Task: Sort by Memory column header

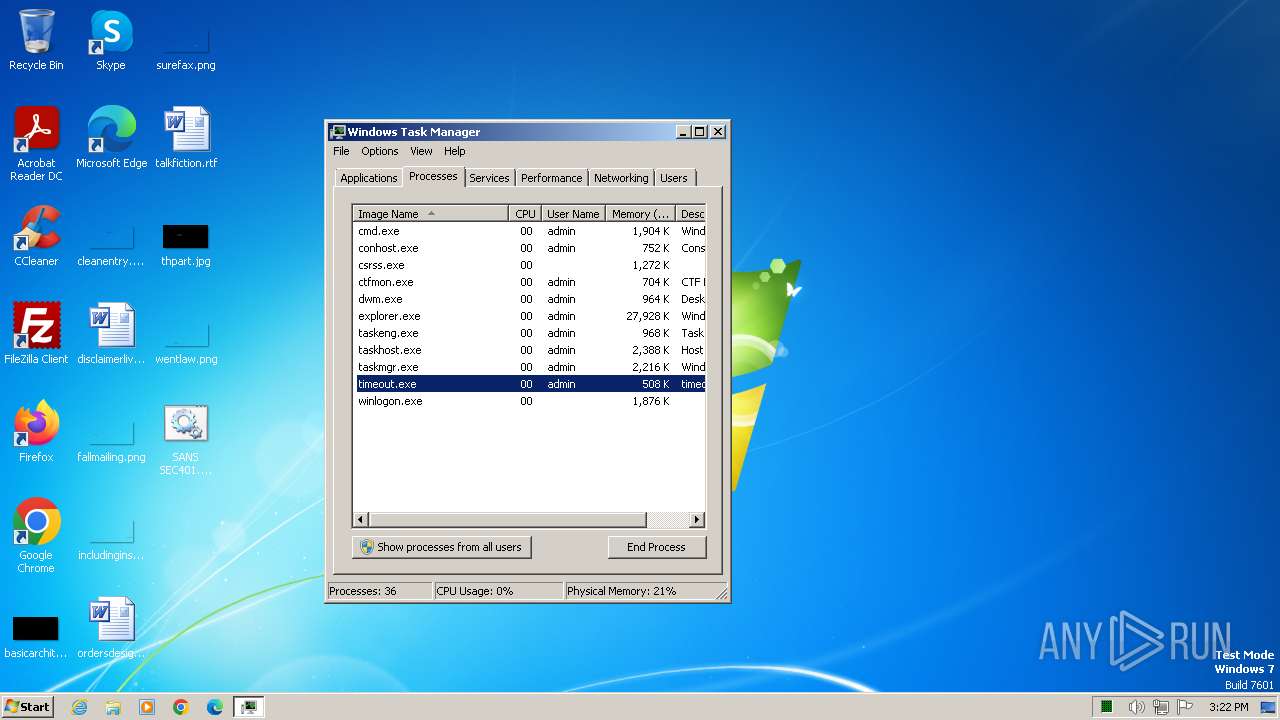Action: [641, 214]
